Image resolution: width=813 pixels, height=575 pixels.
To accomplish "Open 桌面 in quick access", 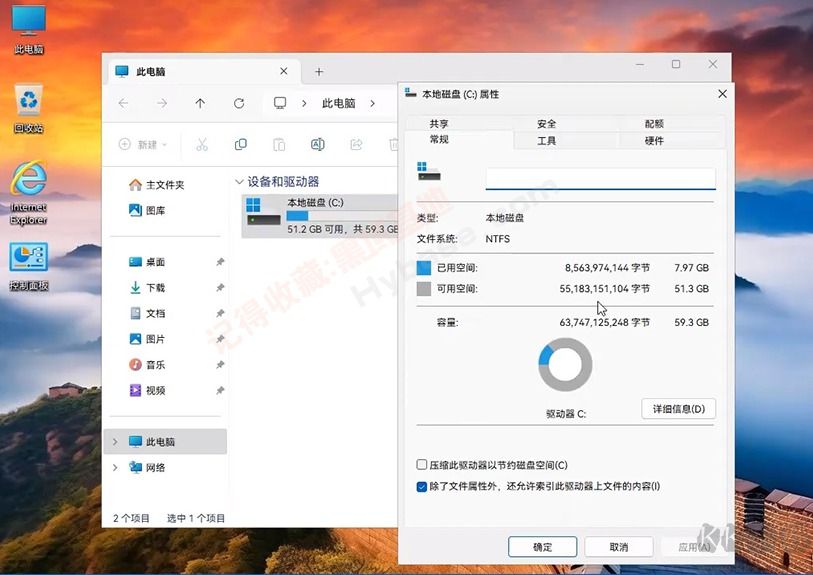I will [x=147, y=262].
